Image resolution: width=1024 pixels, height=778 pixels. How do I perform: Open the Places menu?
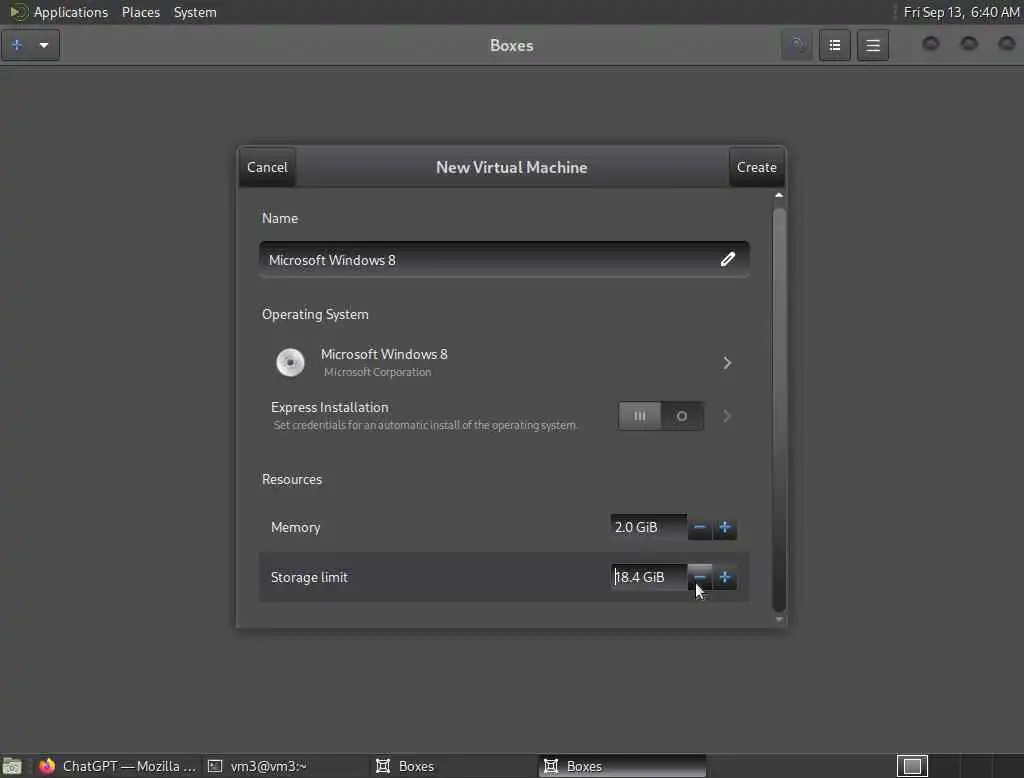pyautogui.click(x=141, y=12)
